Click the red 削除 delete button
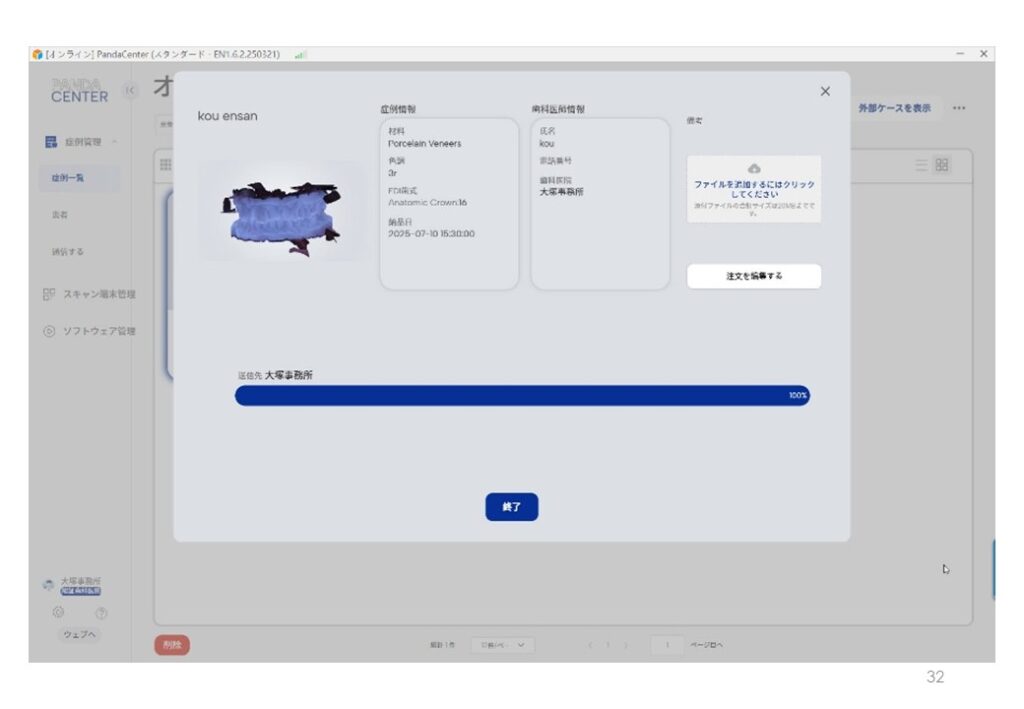Viewport: 1024px width, 709px height. coord(171,645)
